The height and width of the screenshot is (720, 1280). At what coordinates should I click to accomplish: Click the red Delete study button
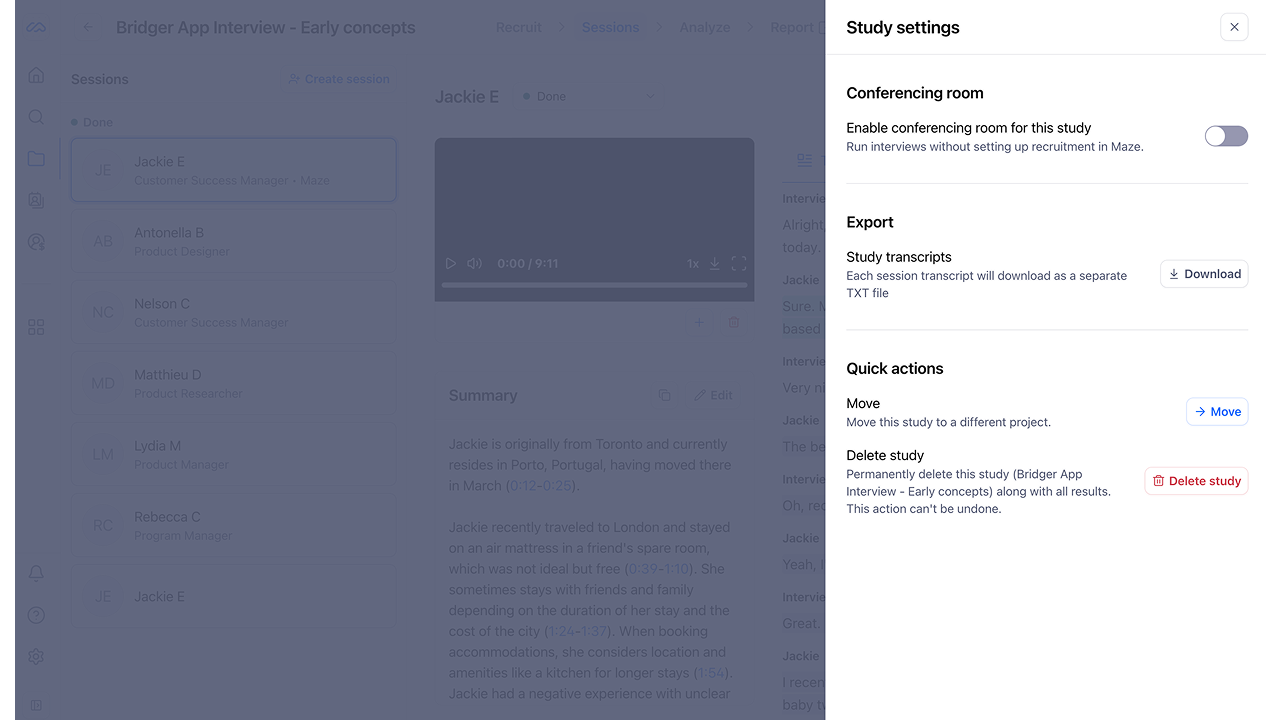click(1196, 481)
